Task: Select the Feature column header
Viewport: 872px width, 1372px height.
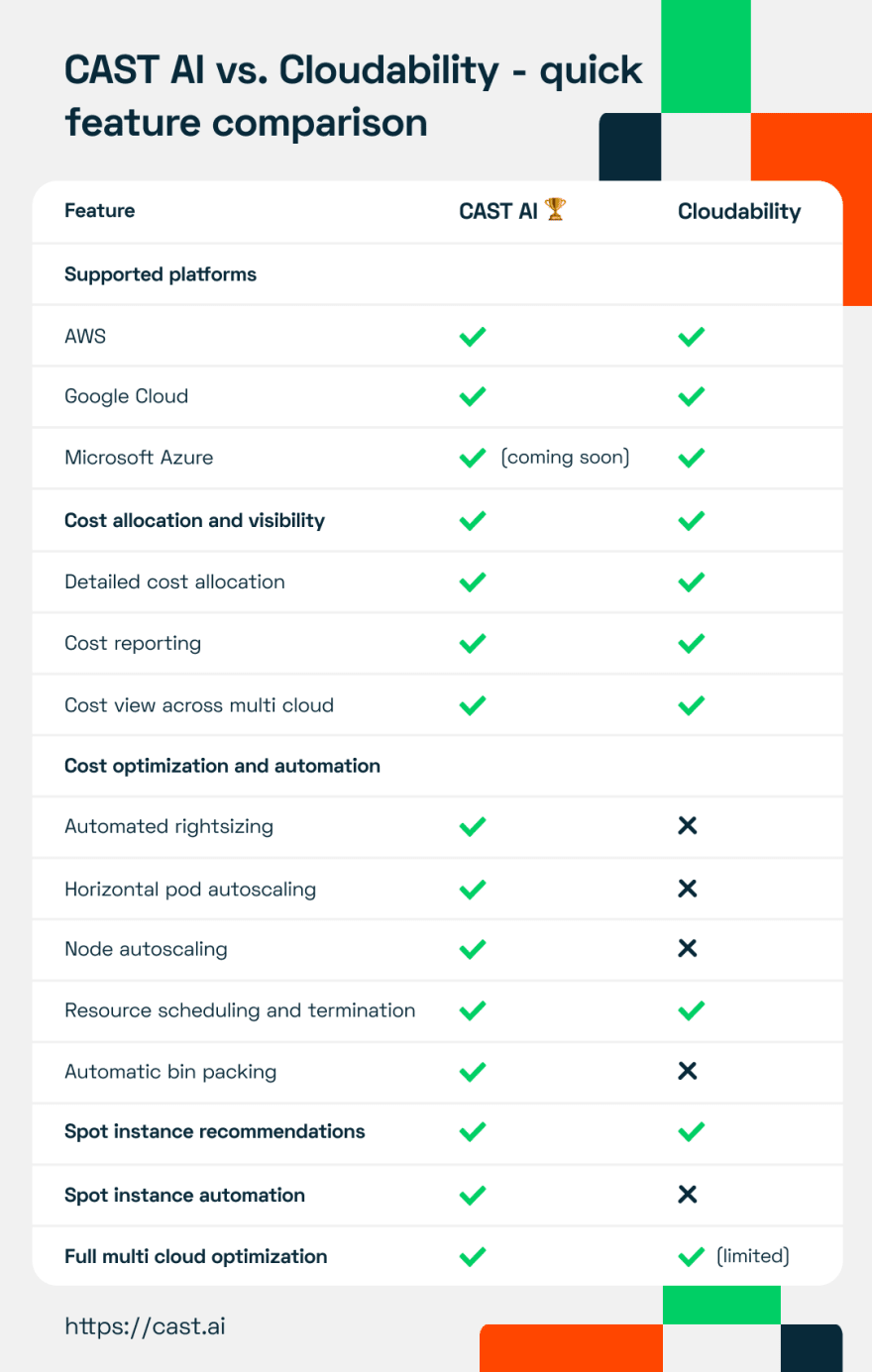Action: 100,210
